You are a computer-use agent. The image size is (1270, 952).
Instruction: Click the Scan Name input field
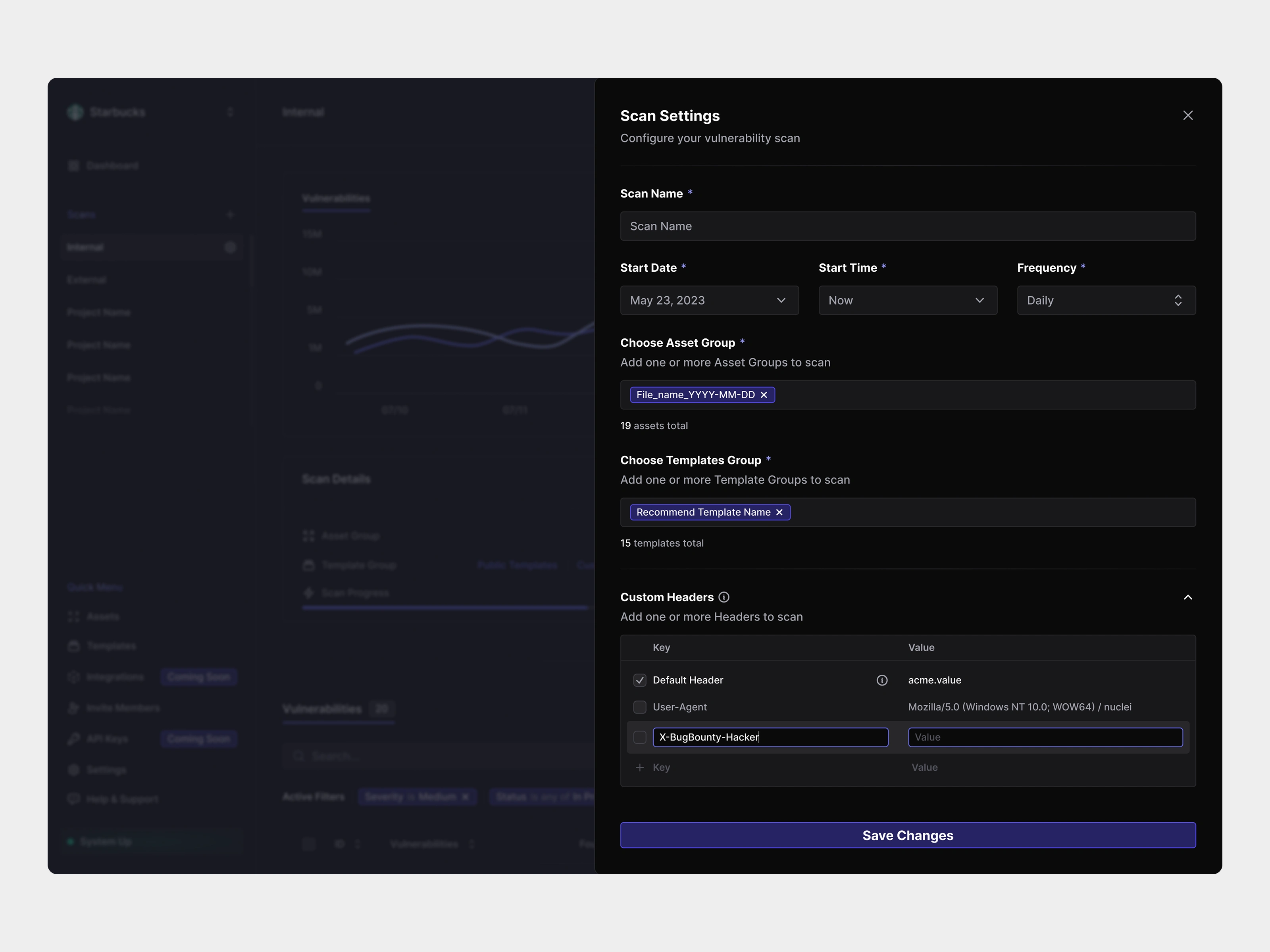click(x=908, y=226)
